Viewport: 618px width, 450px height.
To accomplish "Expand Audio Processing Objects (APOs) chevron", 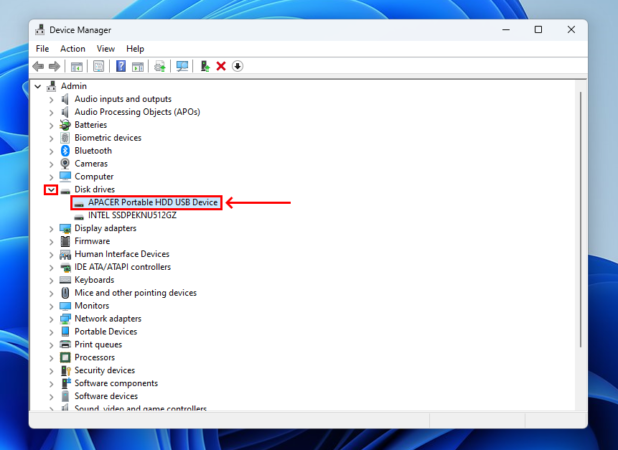I will pyautogui.click(x=51, y=113).
